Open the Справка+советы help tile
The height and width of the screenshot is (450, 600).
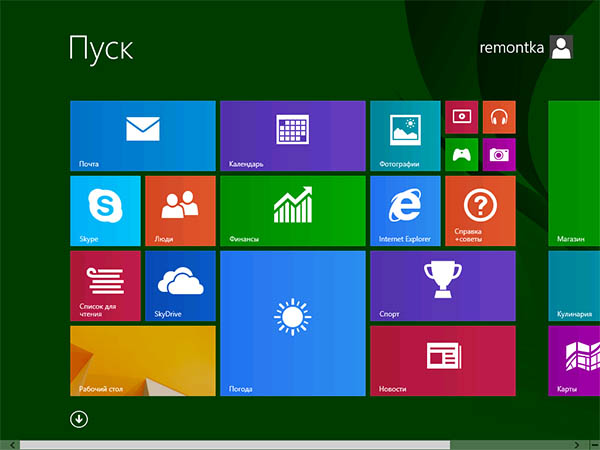coord(480,211)
